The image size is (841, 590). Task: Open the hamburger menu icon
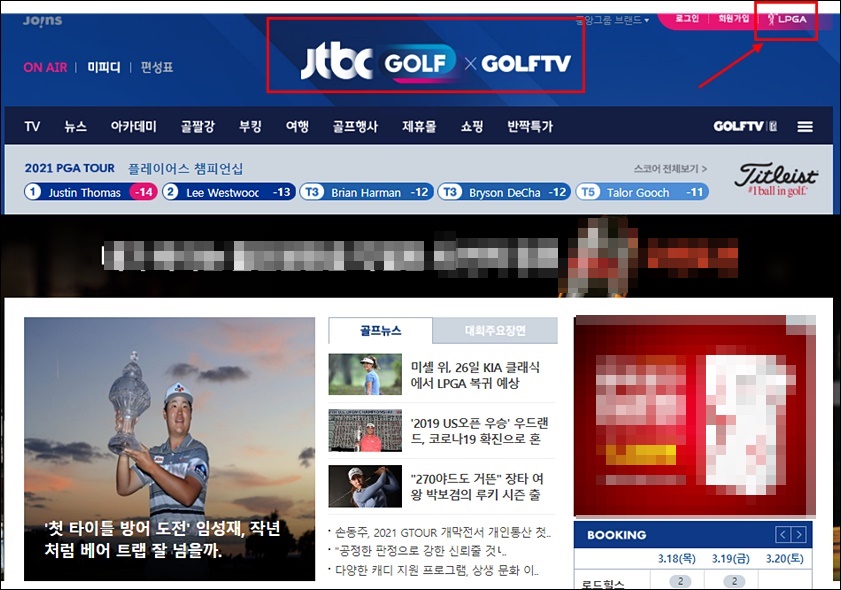[x=805, y=127]
